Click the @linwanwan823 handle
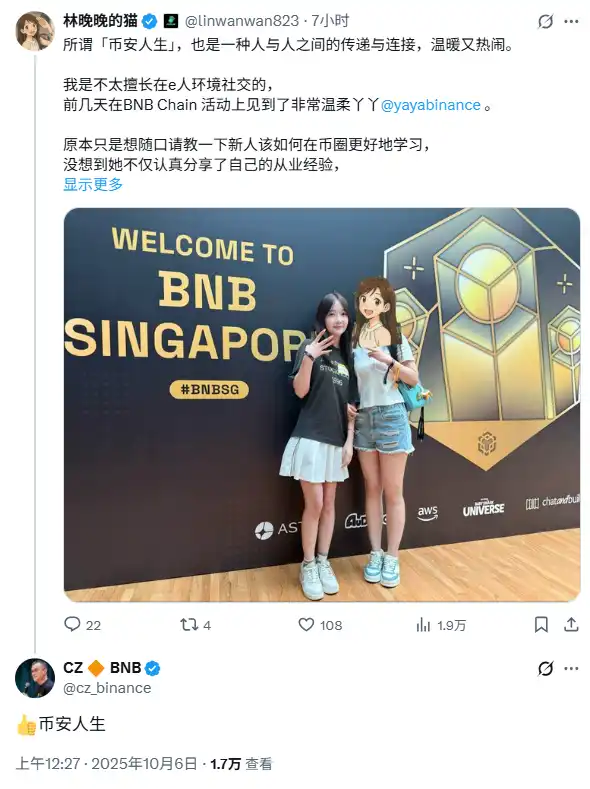 click(x=242, y=21)
